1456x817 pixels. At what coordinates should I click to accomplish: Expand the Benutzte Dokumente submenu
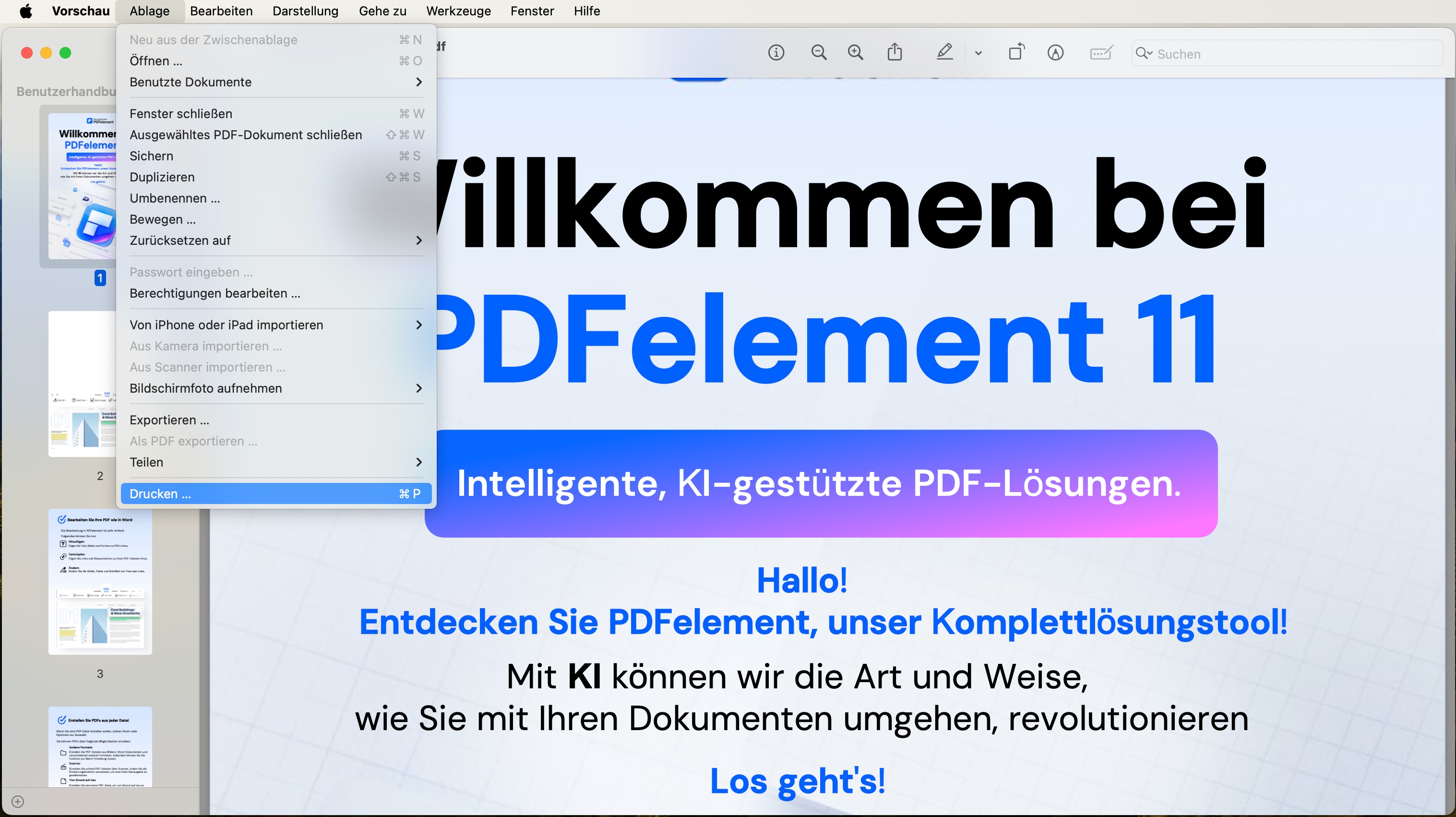[276, 82]
